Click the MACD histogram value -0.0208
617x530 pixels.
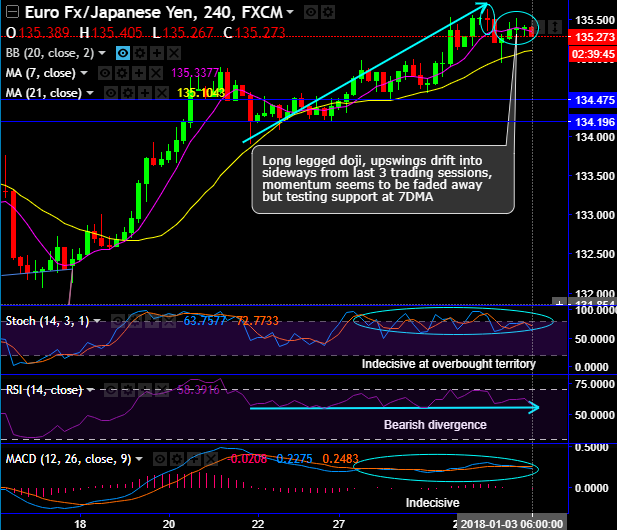tap(247, 459)
